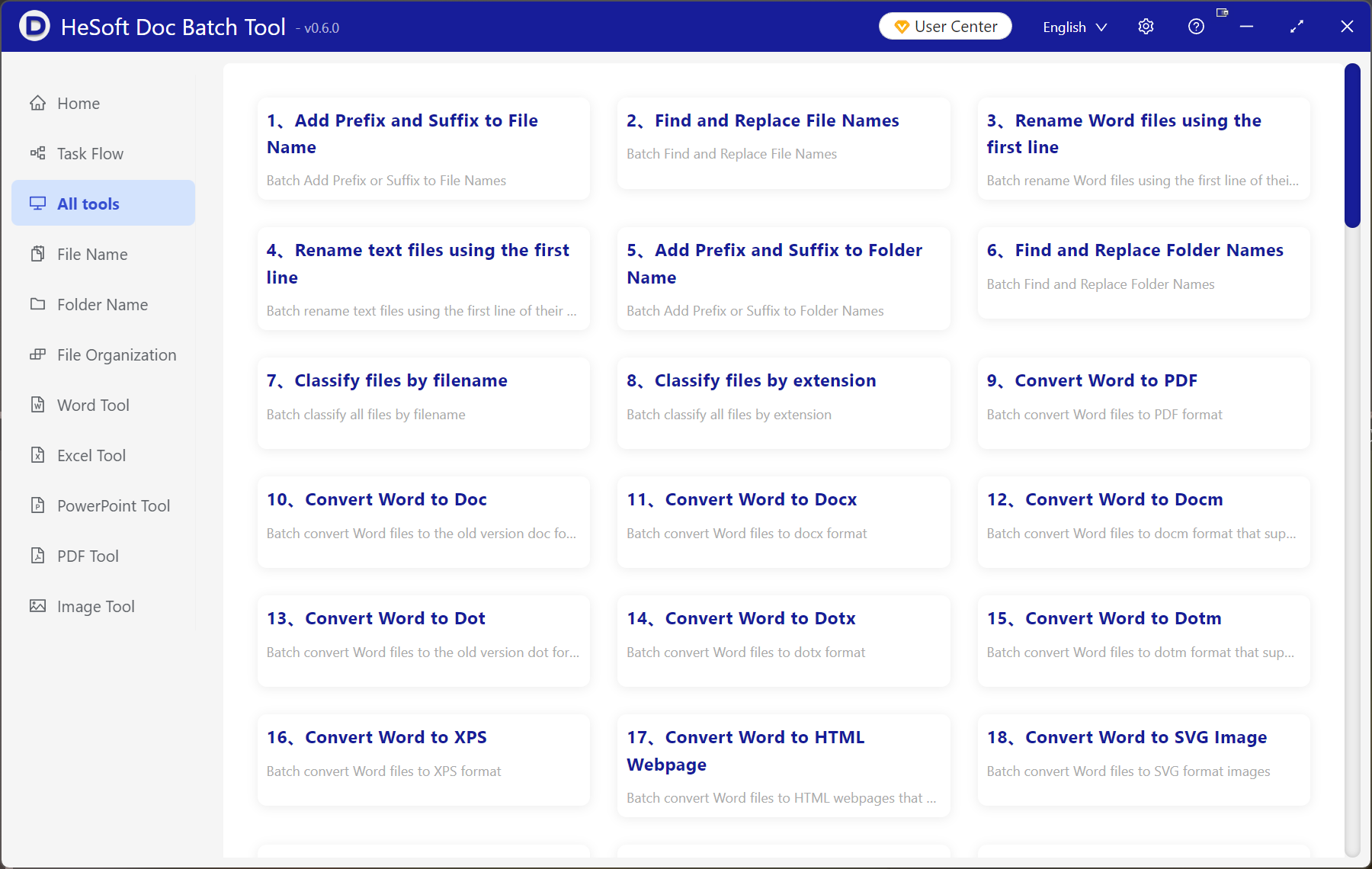This screenshot has height=869, width=1372.
Task: Open settings via the gear icon
Action: coord(1146,27)
